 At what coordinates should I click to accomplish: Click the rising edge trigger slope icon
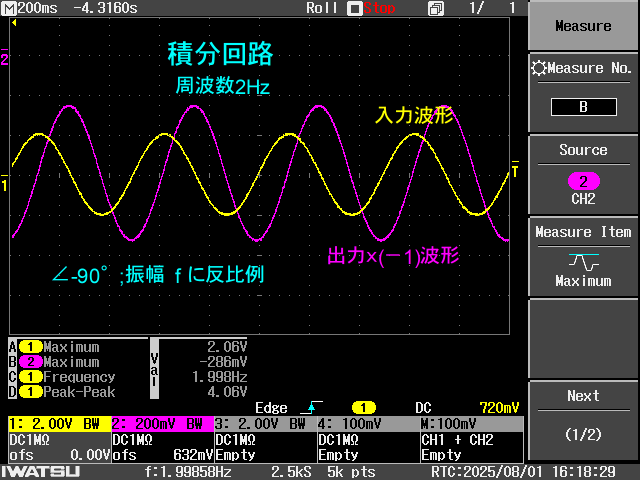[x=315, y=408]
